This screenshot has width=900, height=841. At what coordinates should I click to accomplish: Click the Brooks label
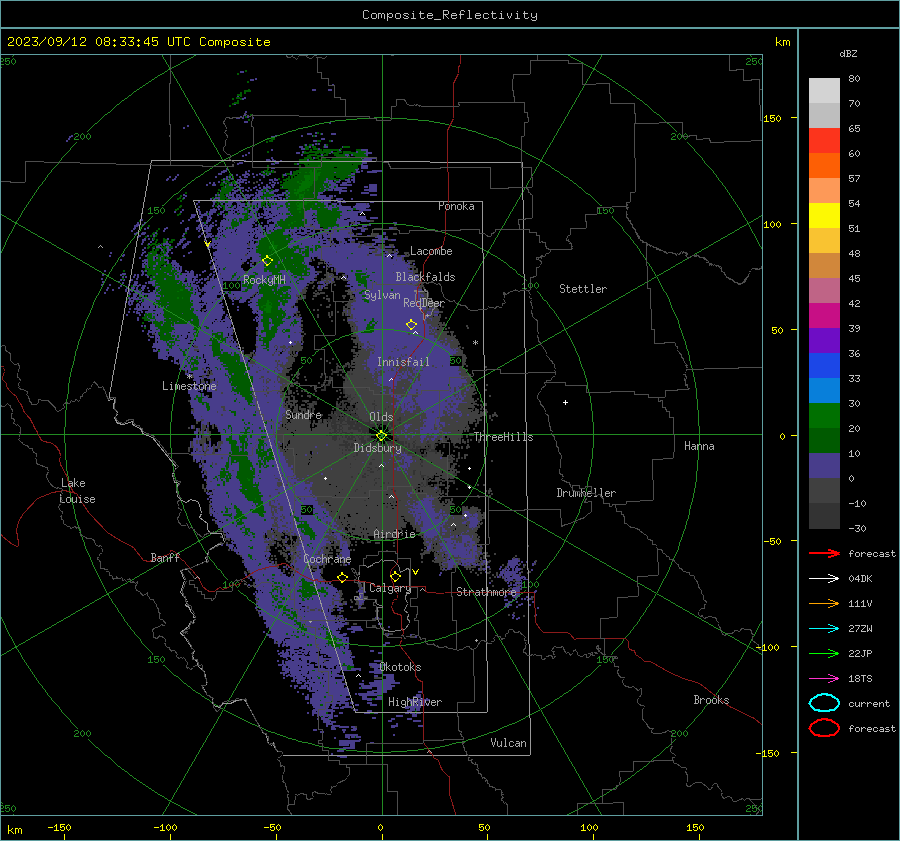click(x=711, y=700)
